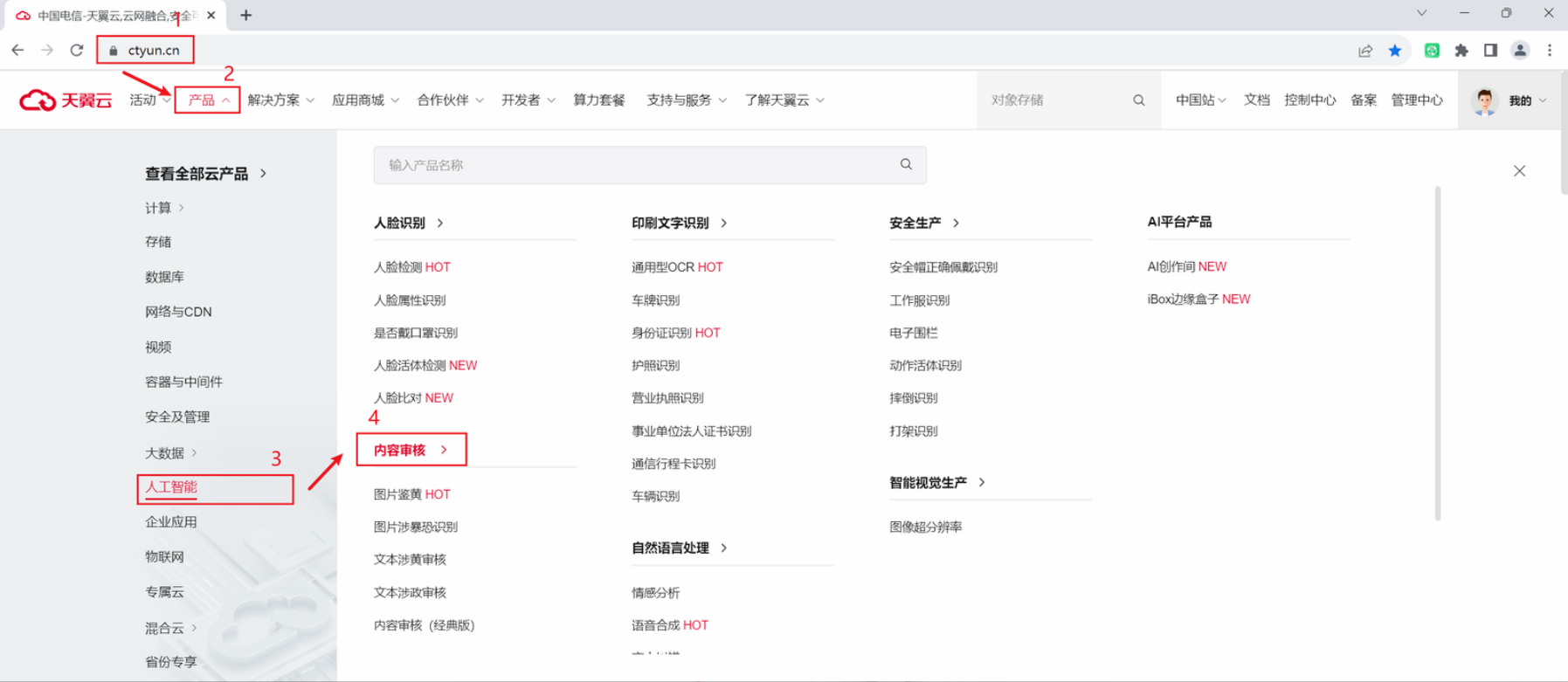
Task: Open the green extension icon
Action: coord(1432,51)
